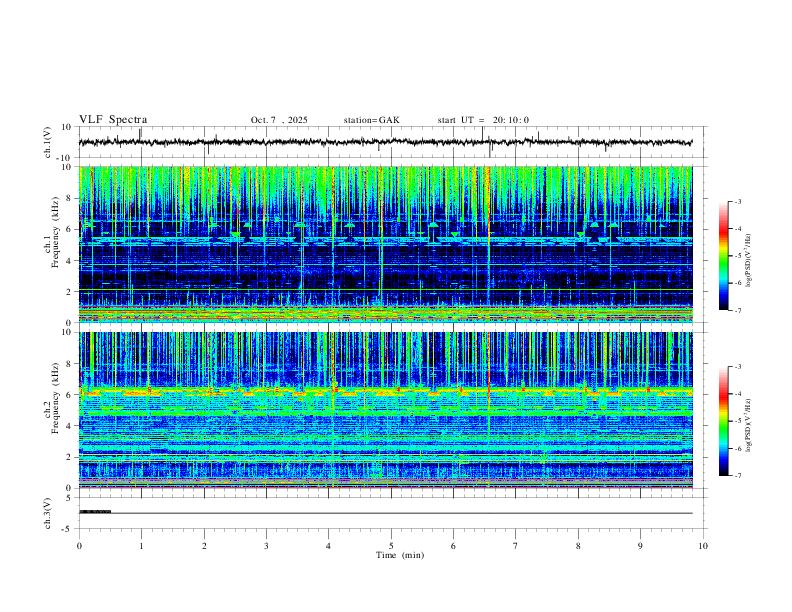Click time axis tick label '0'

(x=79, y=546)
